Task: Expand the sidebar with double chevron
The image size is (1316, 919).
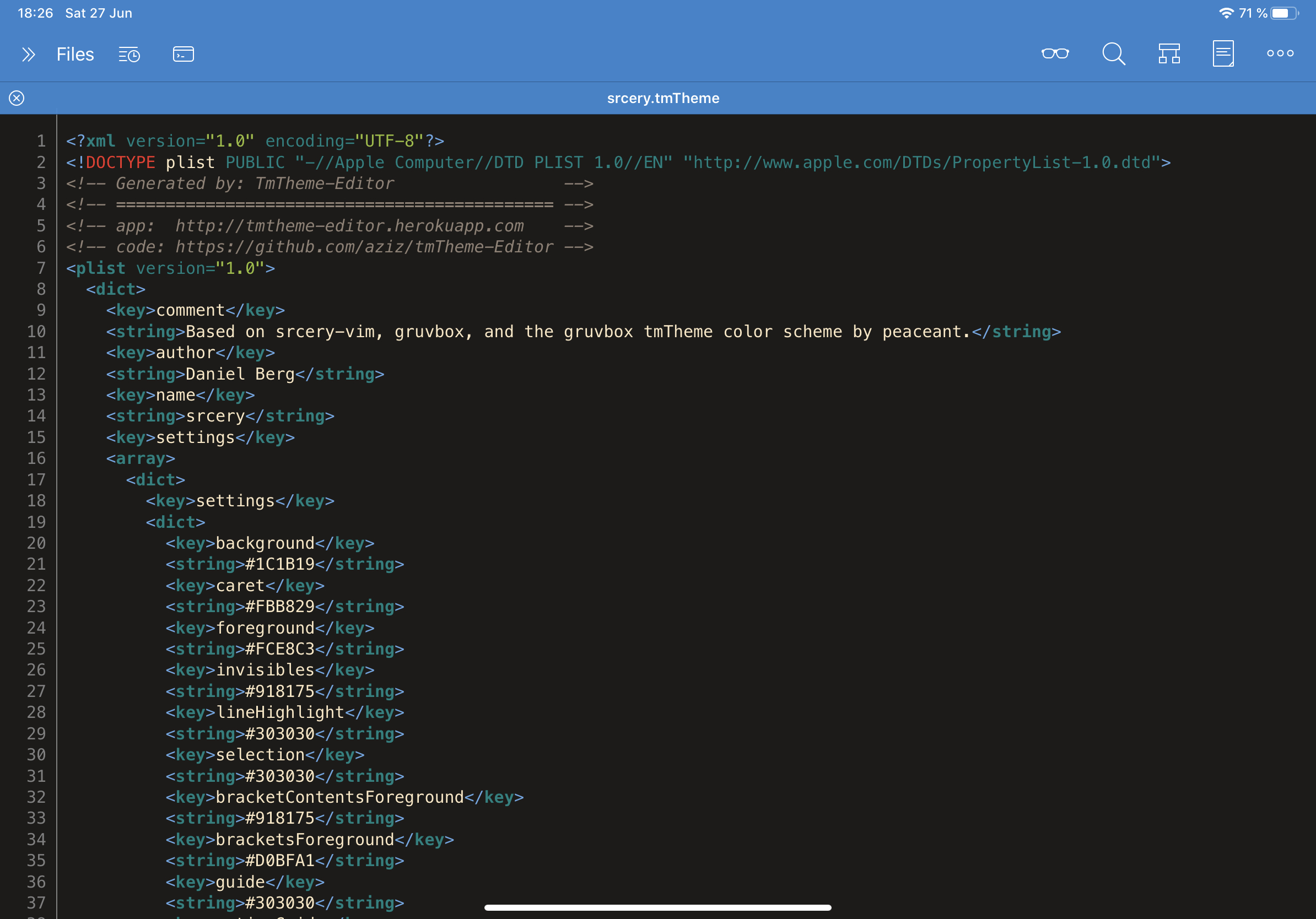Action: pos(28,55)
